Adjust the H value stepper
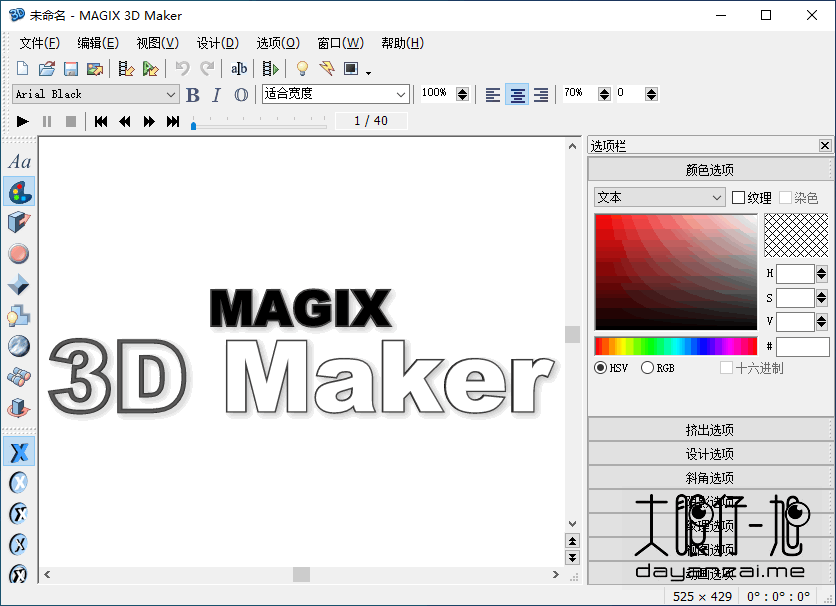Screen dimensions: 836x606 [821, 273]
